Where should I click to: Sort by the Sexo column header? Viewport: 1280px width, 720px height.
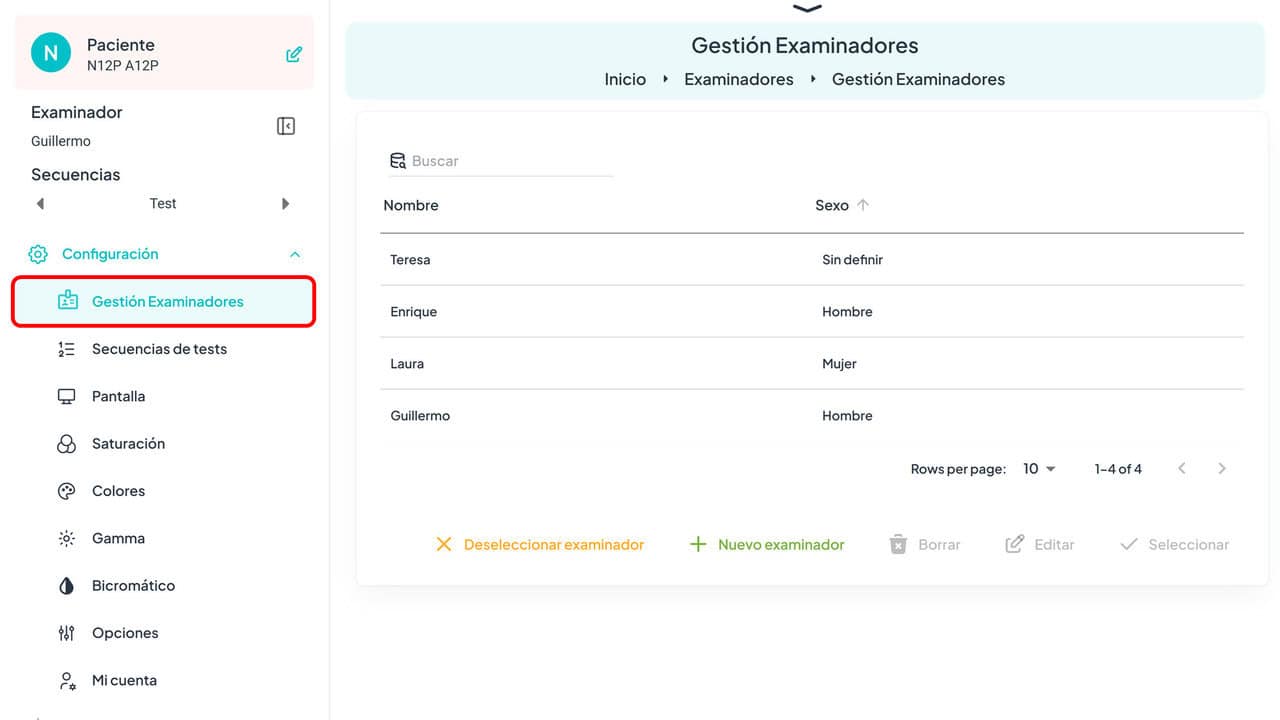(x=832, y=205)
